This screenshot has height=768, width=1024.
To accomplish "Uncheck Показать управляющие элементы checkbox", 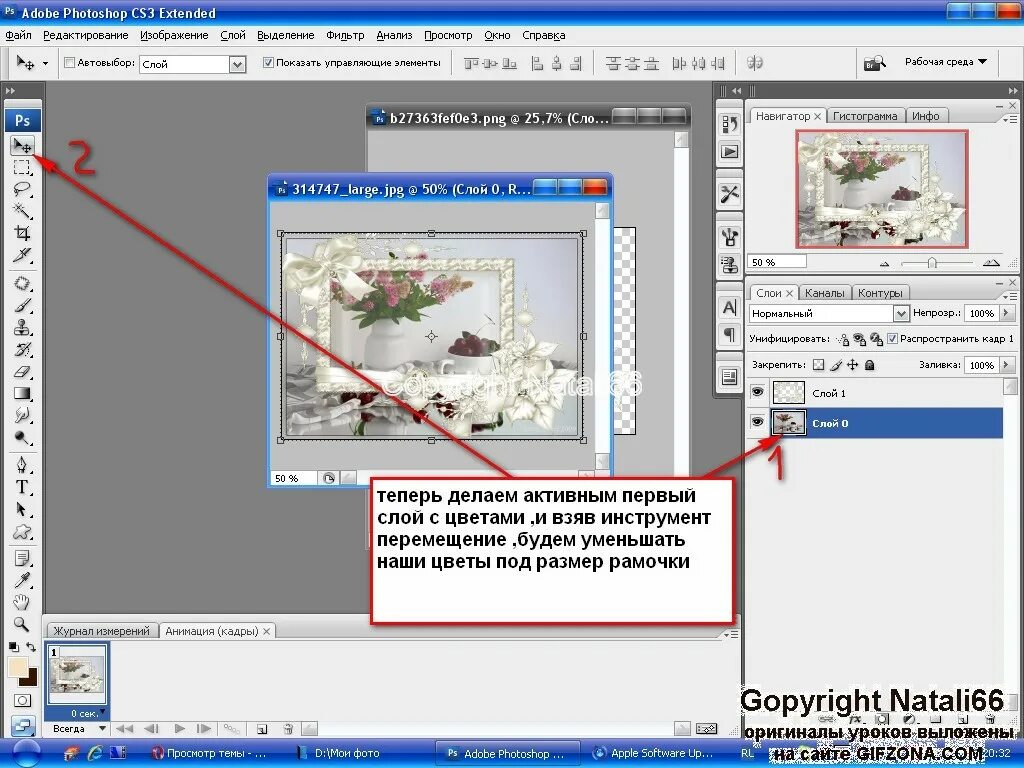I will pyautogui.click(x=268, y=63).
